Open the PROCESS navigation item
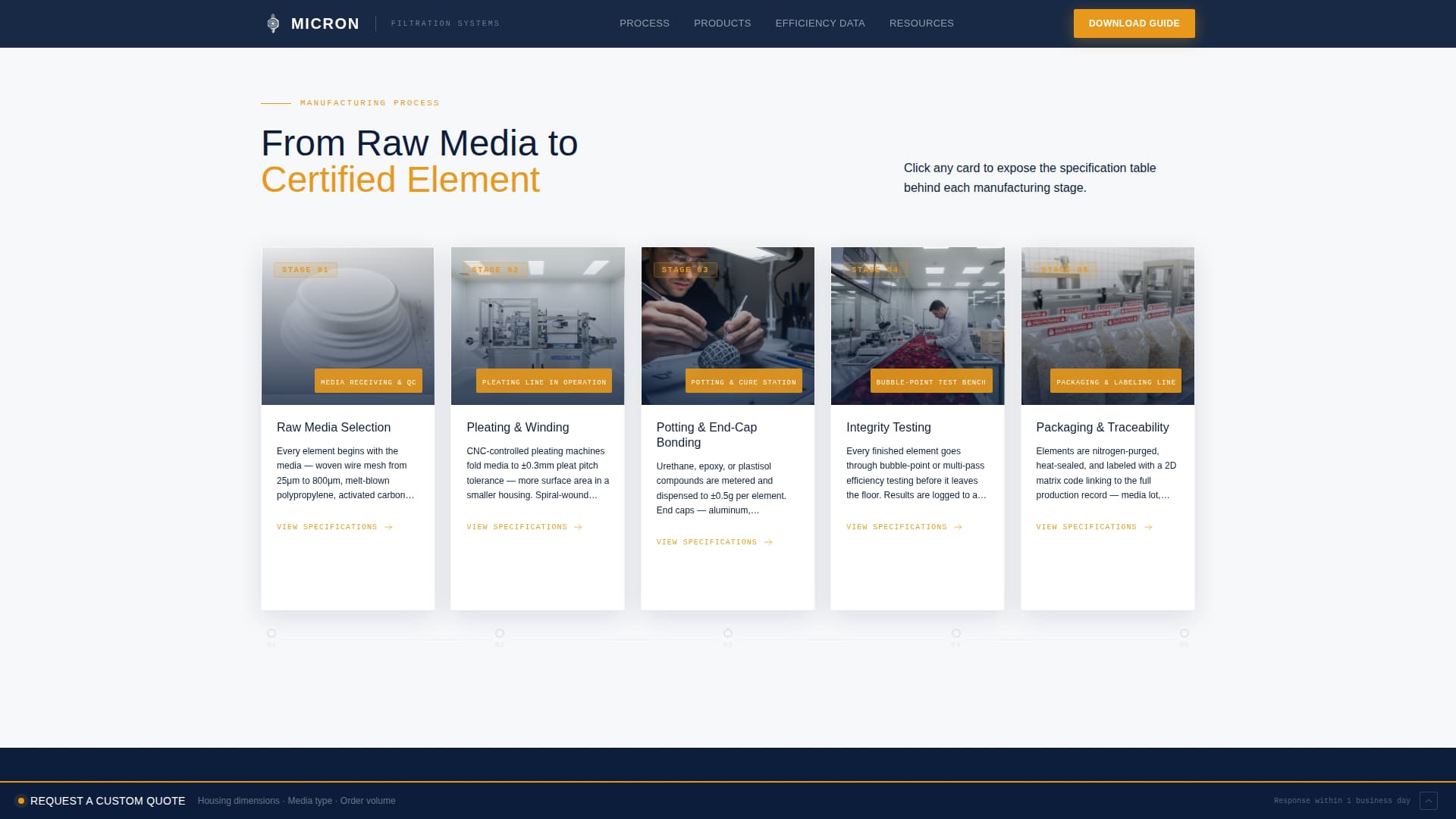The image size is (1456, 819). 644,24
